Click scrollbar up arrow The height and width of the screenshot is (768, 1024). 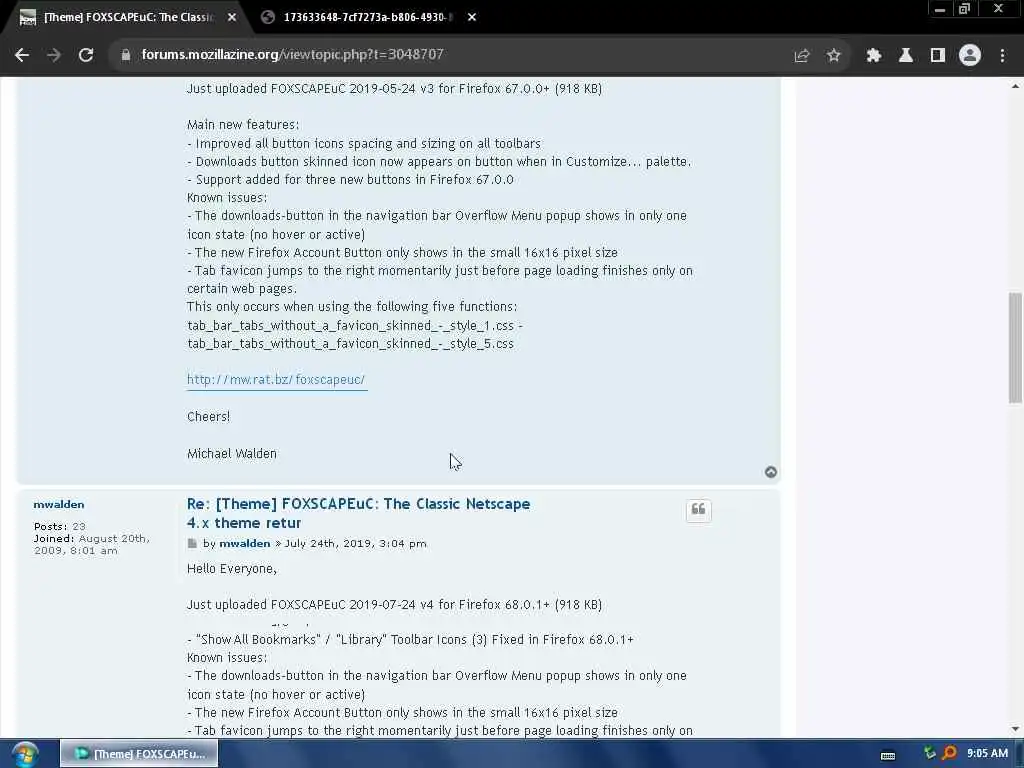pos(1015,86)
